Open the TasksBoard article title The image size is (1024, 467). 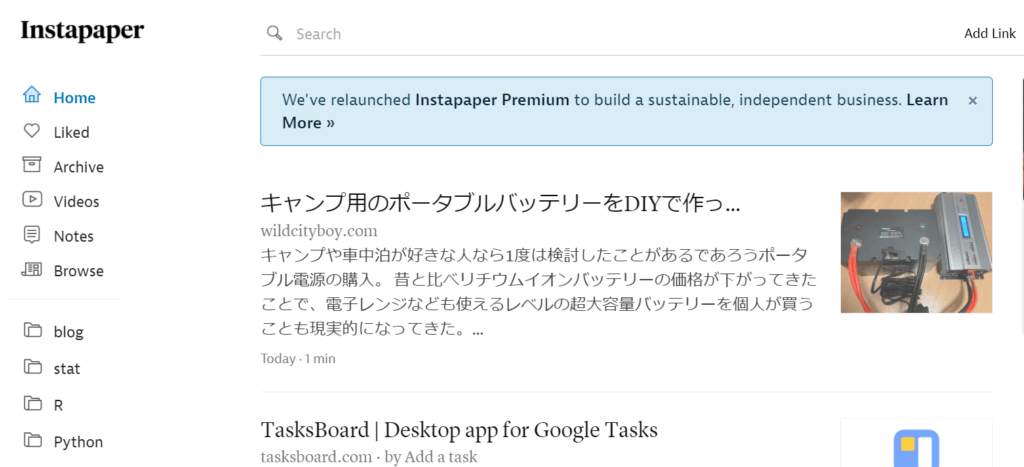pos(459,430)
